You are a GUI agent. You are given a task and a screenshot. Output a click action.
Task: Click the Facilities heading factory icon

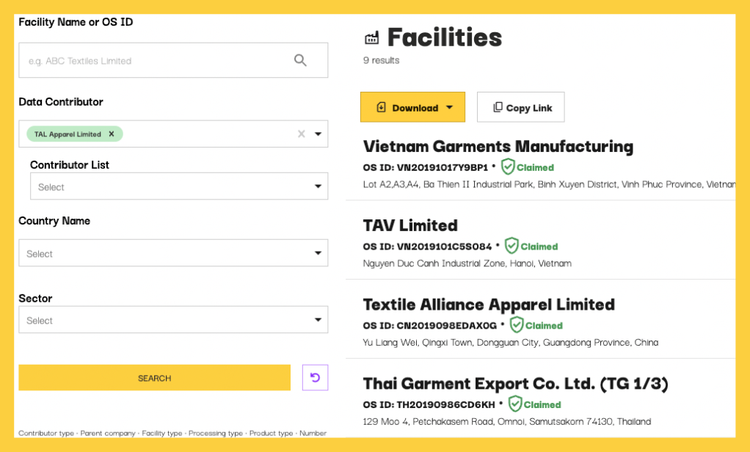372,38
